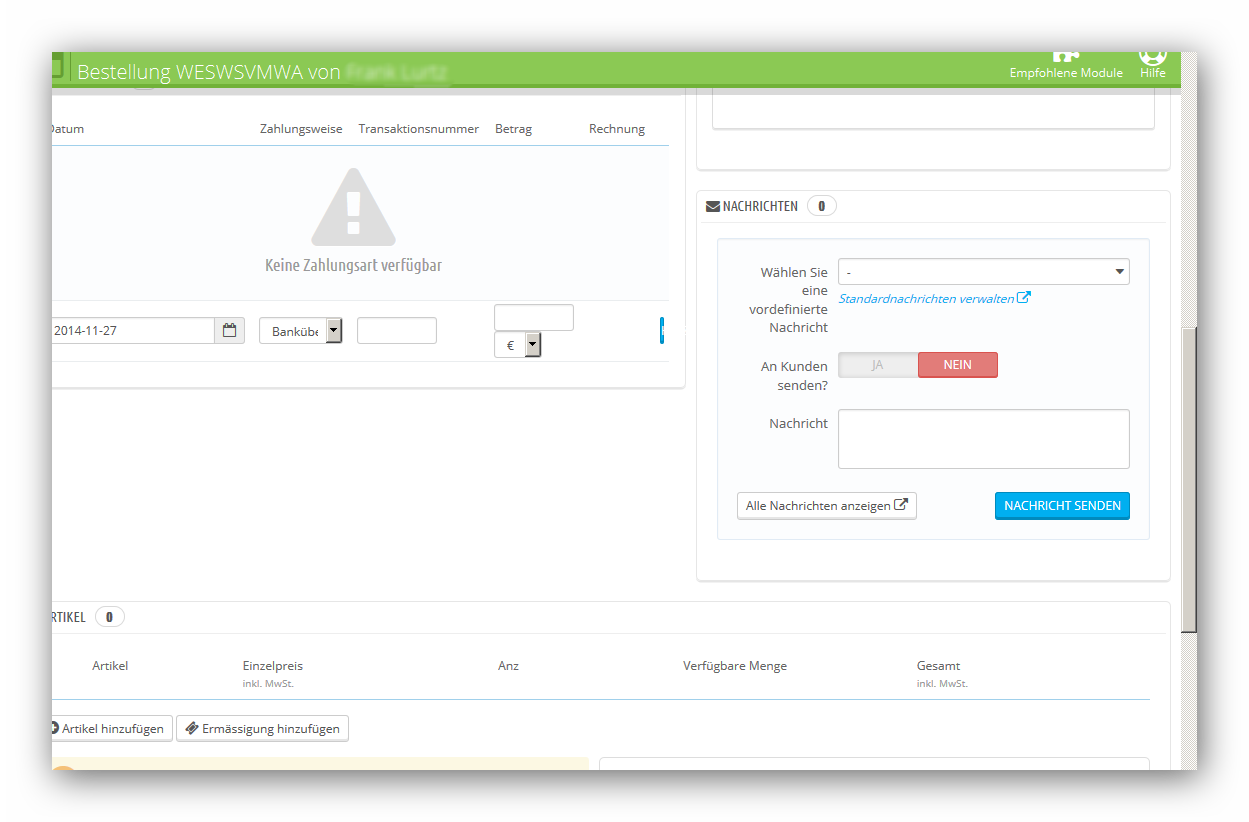The image size is (1249, 822).
Task: Open the euro currency dropdown
Action: coord(518,345)
